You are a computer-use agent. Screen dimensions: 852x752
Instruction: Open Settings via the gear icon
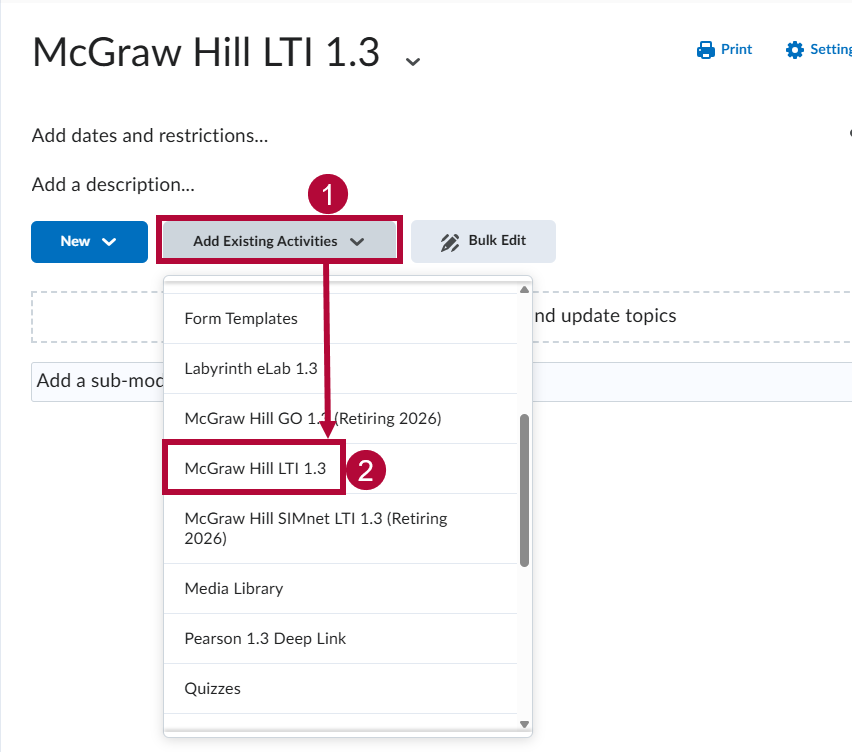coord(794,50)
